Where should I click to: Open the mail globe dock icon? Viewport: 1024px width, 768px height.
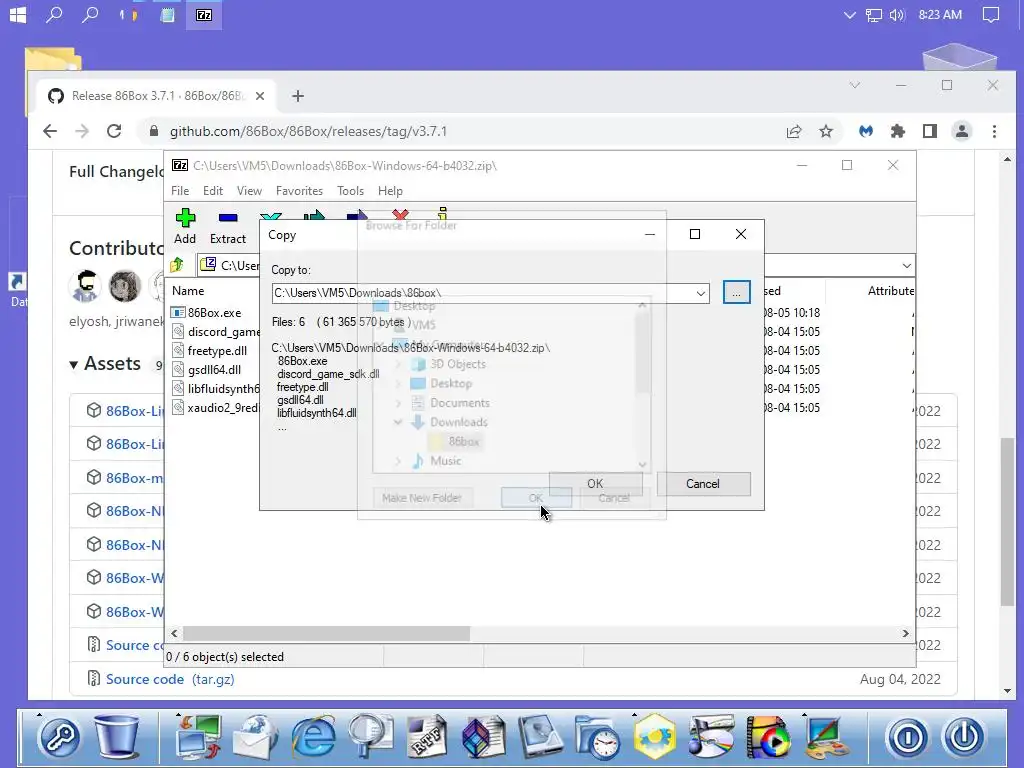tap(255, 736)
